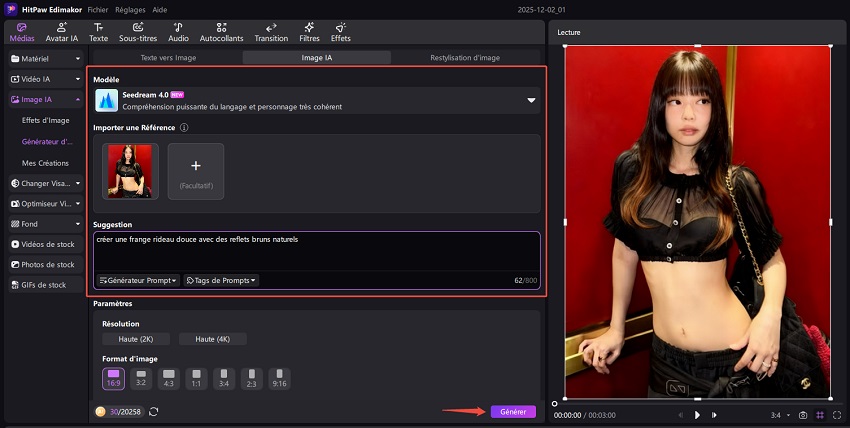Image resolution: width=850 pixels, height=428 pixels.
Task: Select Haute (4K) resolution
Action: (210, 340)
